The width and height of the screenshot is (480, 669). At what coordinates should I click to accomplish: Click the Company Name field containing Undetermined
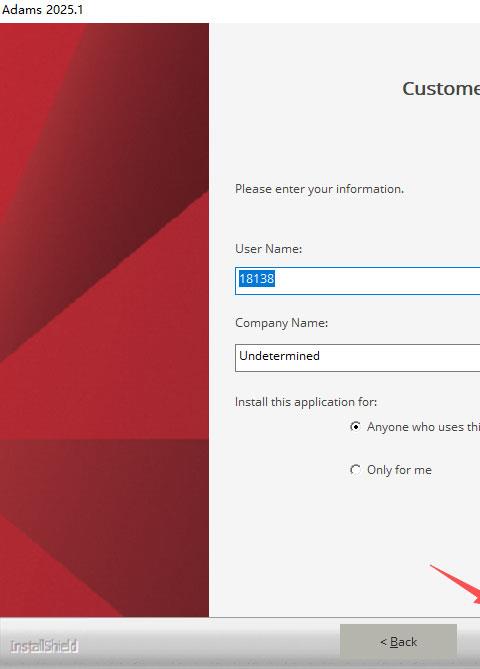point(358,358)
